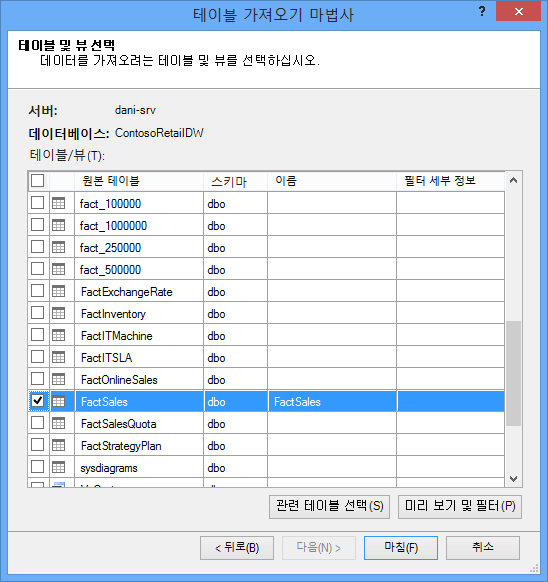Image resolution: width=548 pixels, height=582 pixels.
Task: Check the FactSalesQuota checkbox
Action: 37,423
